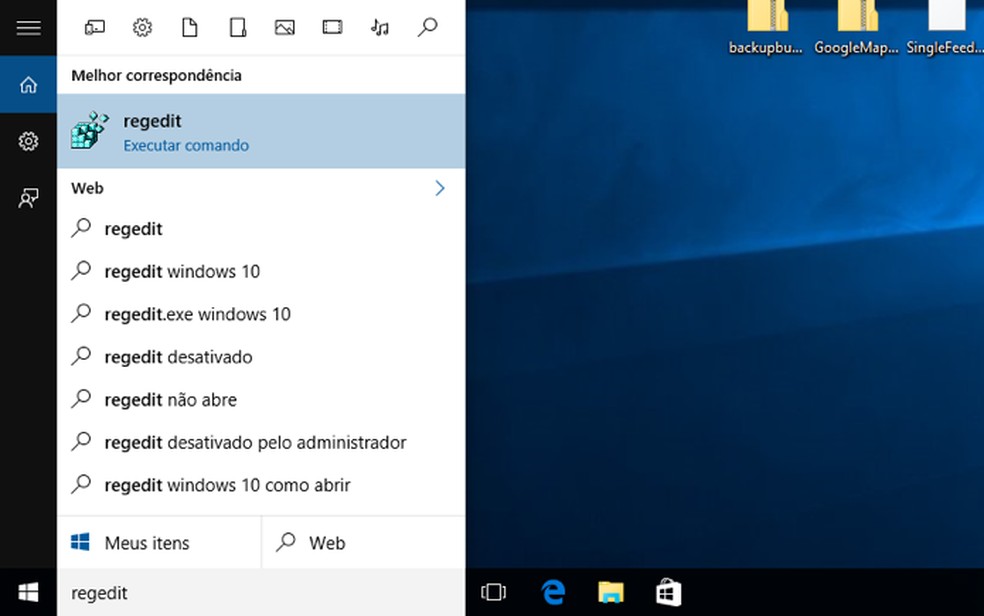Open regedit best match result
This screenshot has height=616, width=984.
click(261, 131)
